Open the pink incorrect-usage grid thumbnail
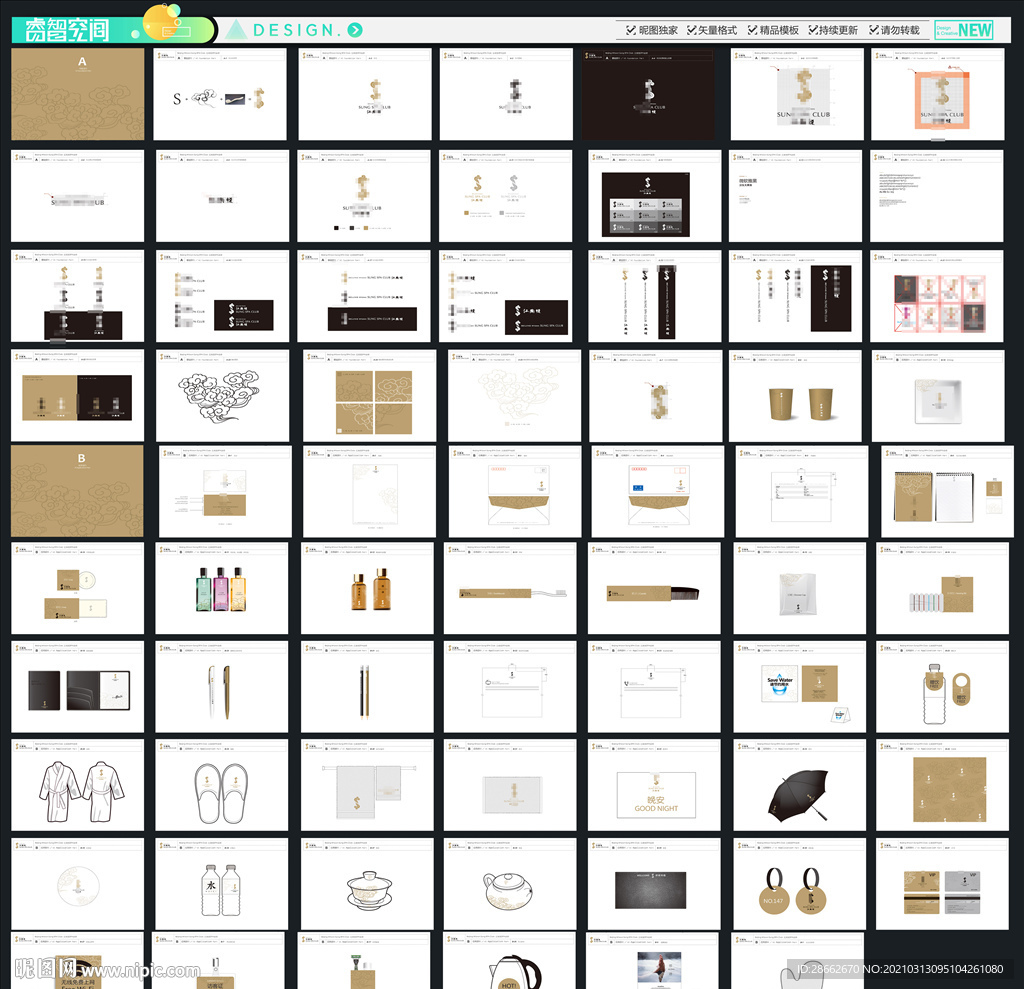Image resolution: width=1024 pixels, height=989 pixels. pos(936,296)
